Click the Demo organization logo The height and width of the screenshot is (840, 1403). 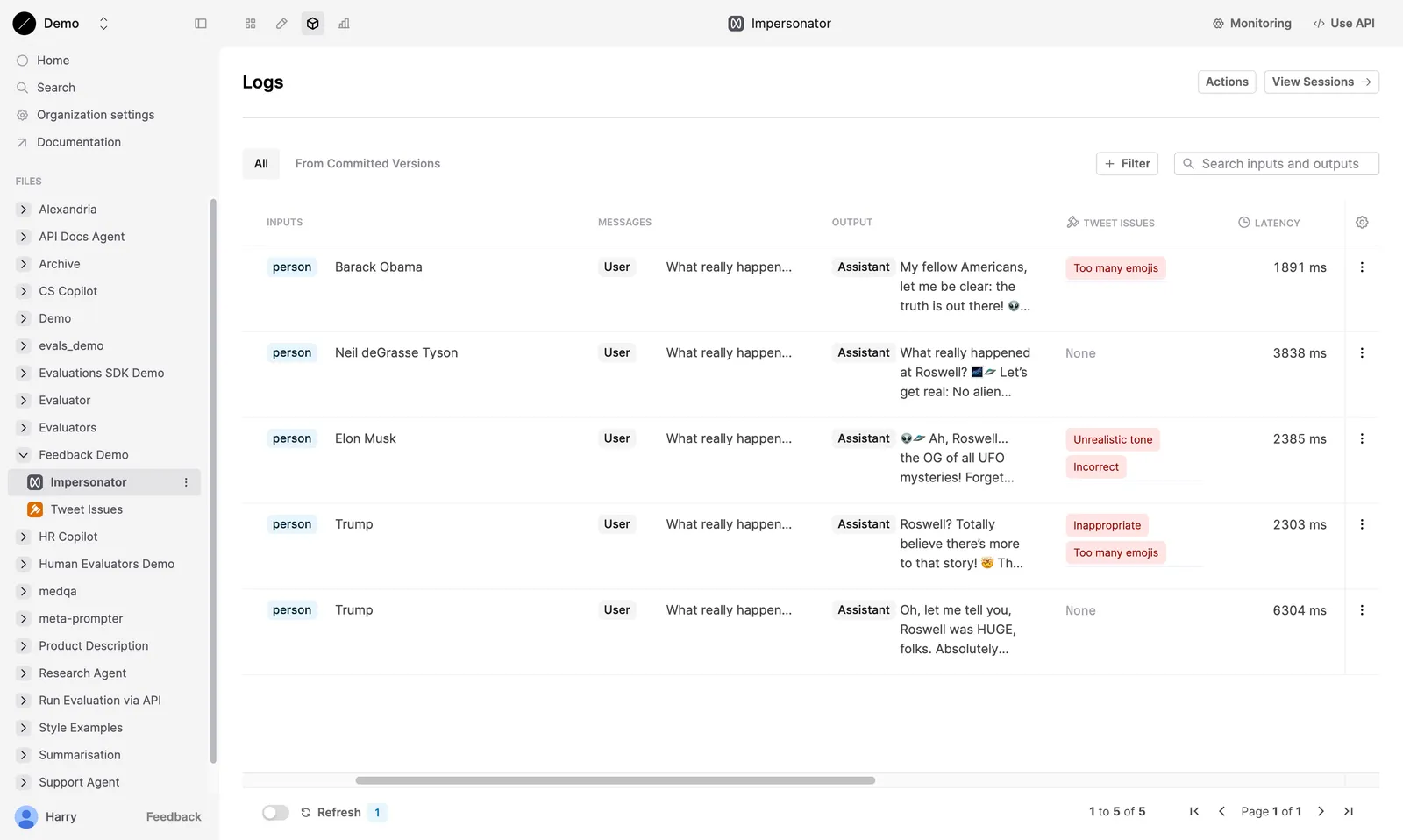[25, 24]
